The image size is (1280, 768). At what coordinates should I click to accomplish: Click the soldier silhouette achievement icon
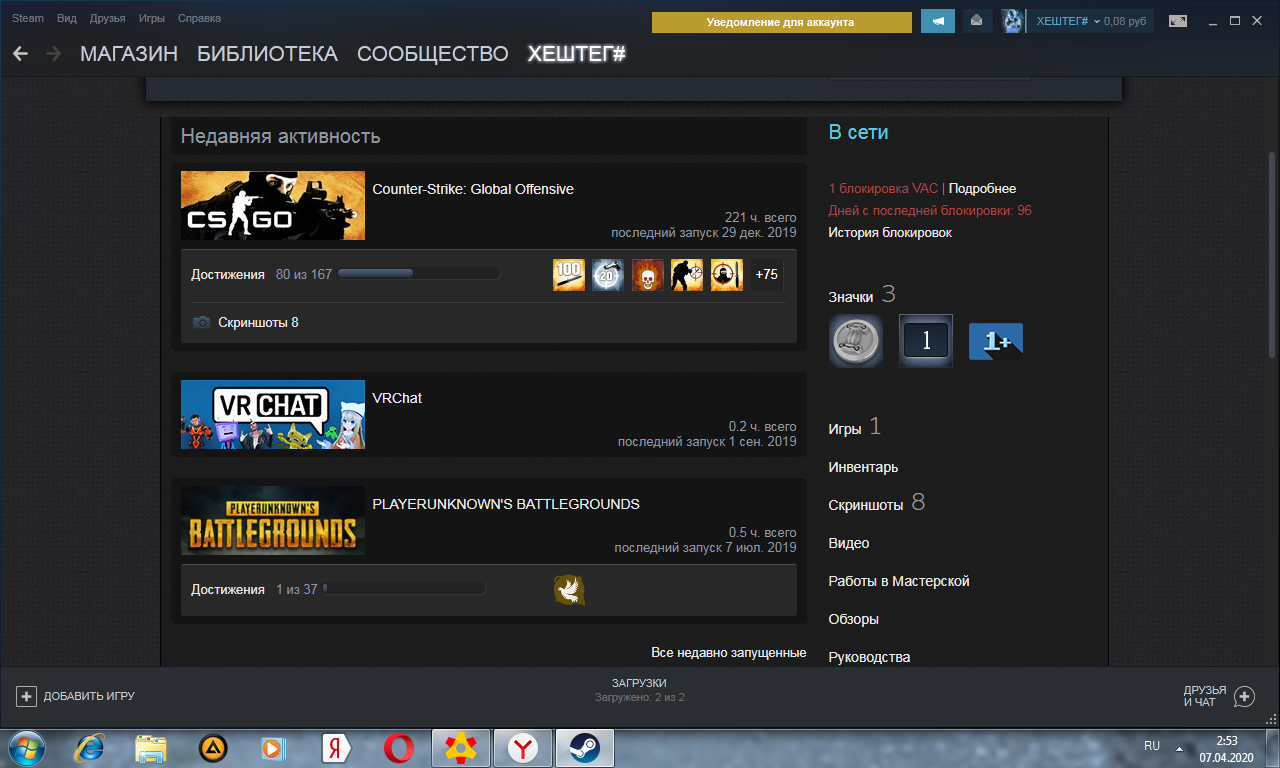[687, 275]
